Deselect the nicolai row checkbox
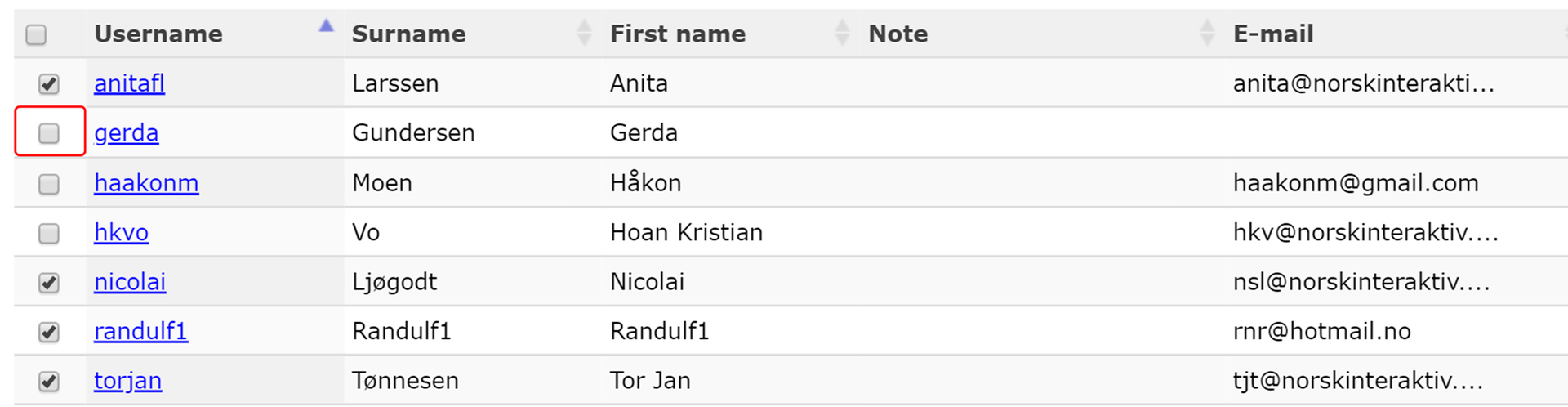 point(49,283)
